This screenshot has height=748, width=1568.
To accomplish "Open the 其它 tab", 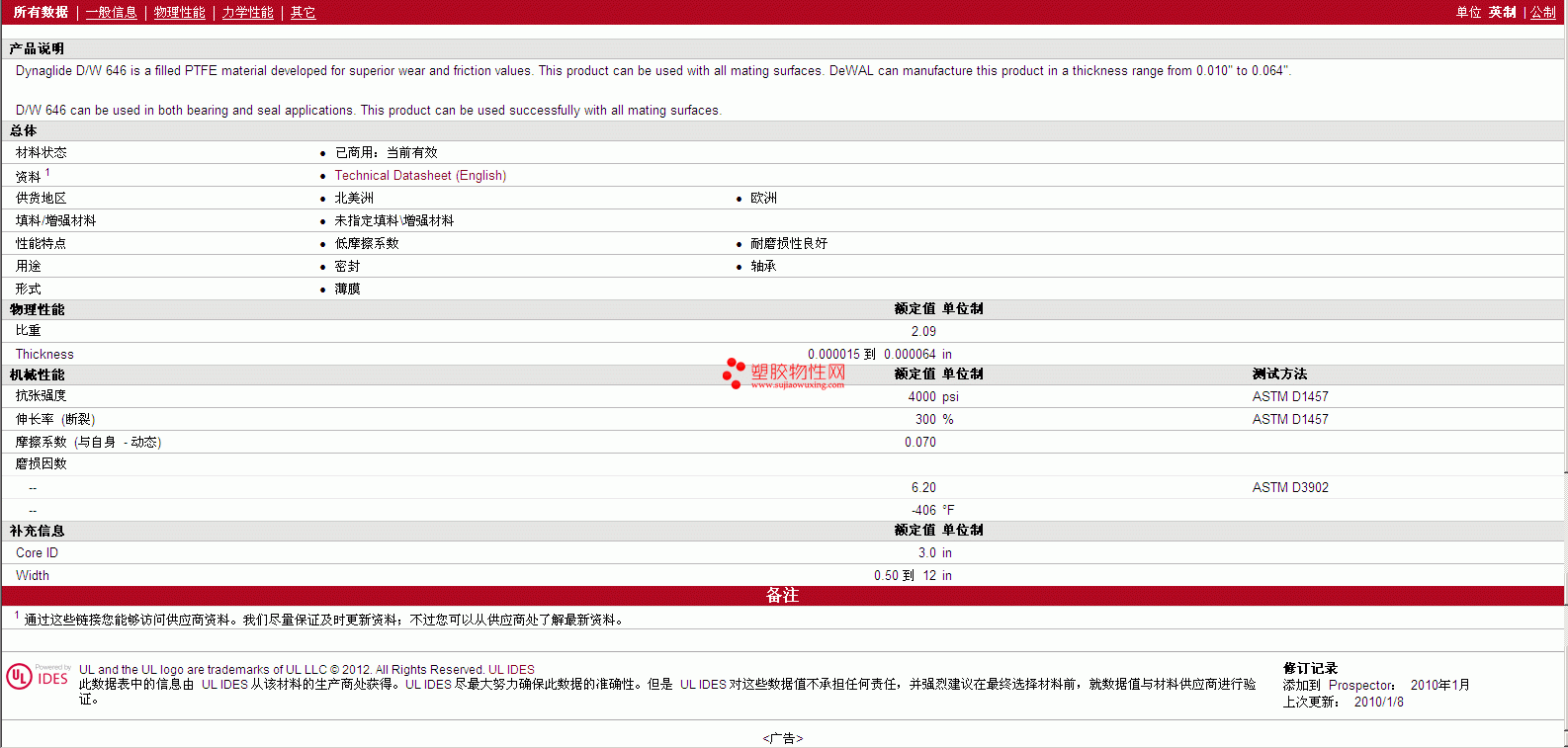I will (303, 13).
